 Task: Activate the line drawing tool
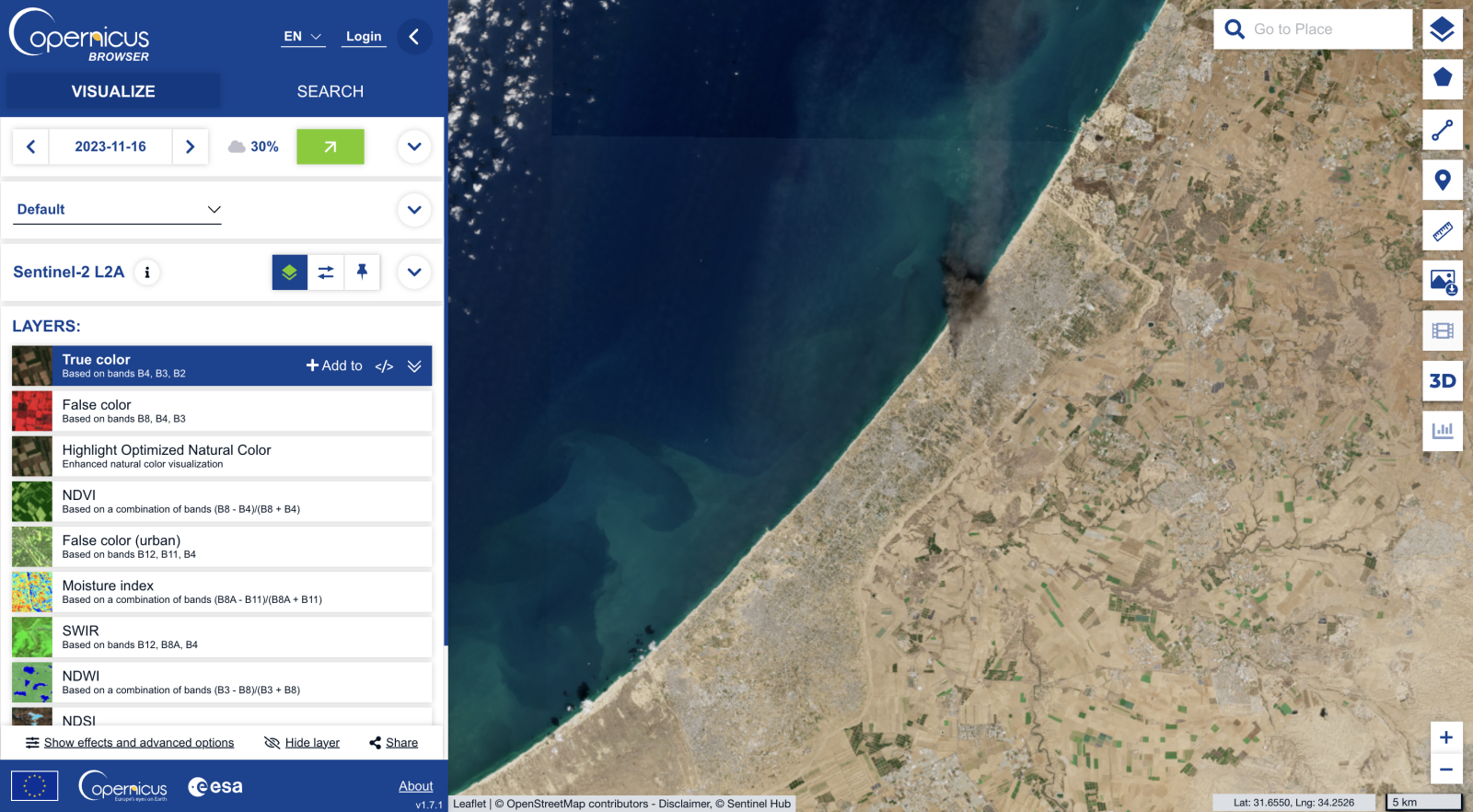point(1442,130)
